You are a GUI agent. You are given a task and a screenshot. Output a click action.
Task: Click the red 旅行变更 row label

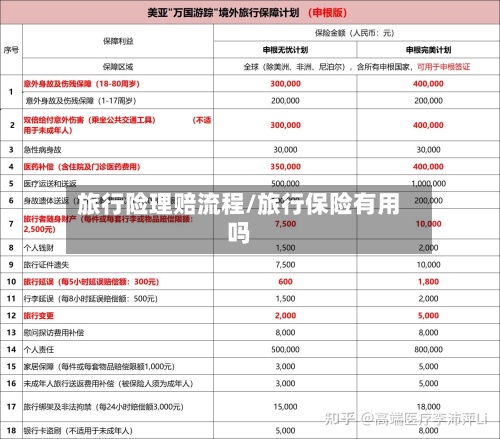tap(39, 316)
